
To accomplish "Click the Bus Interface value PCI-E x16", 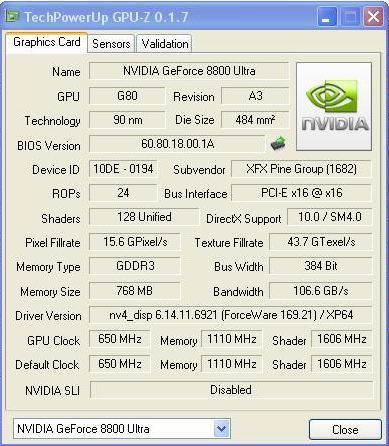I will pos(301,193).
